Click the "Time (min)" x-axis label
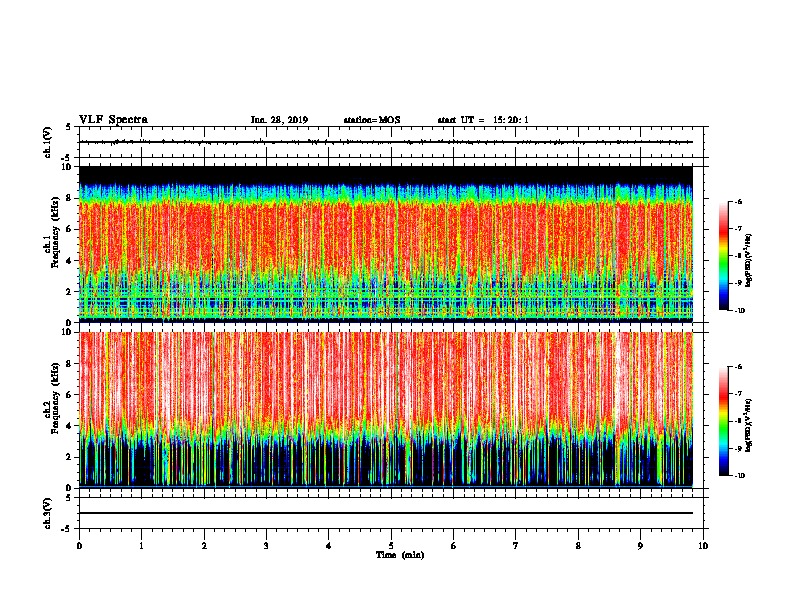The height and width of the screenshot is (612, 792). pos(400,555)
